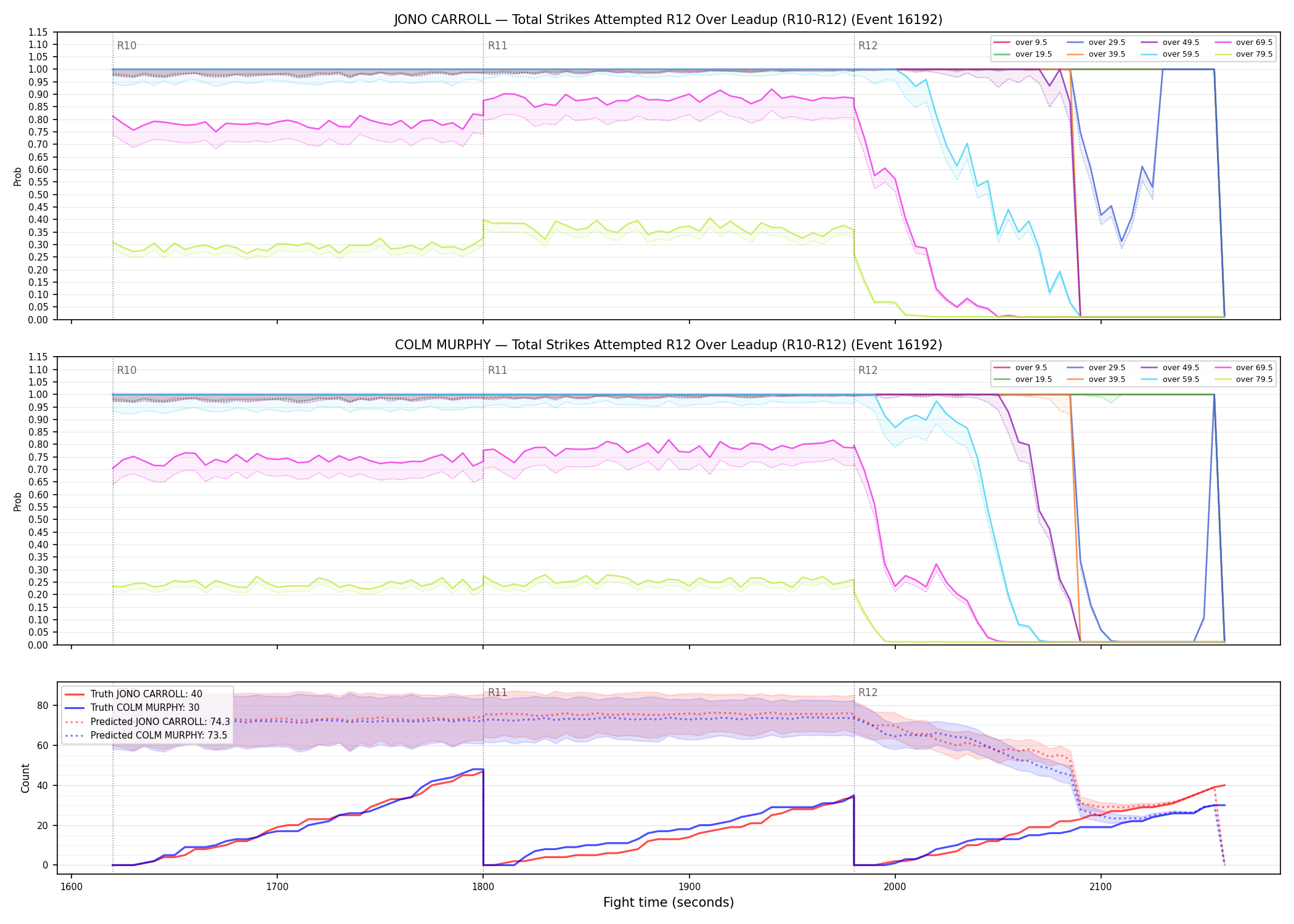The height and width of the screenshot is (924, 1294).
Task: Click the JONO CARROLL chart title
Action: tap(668, 20)
